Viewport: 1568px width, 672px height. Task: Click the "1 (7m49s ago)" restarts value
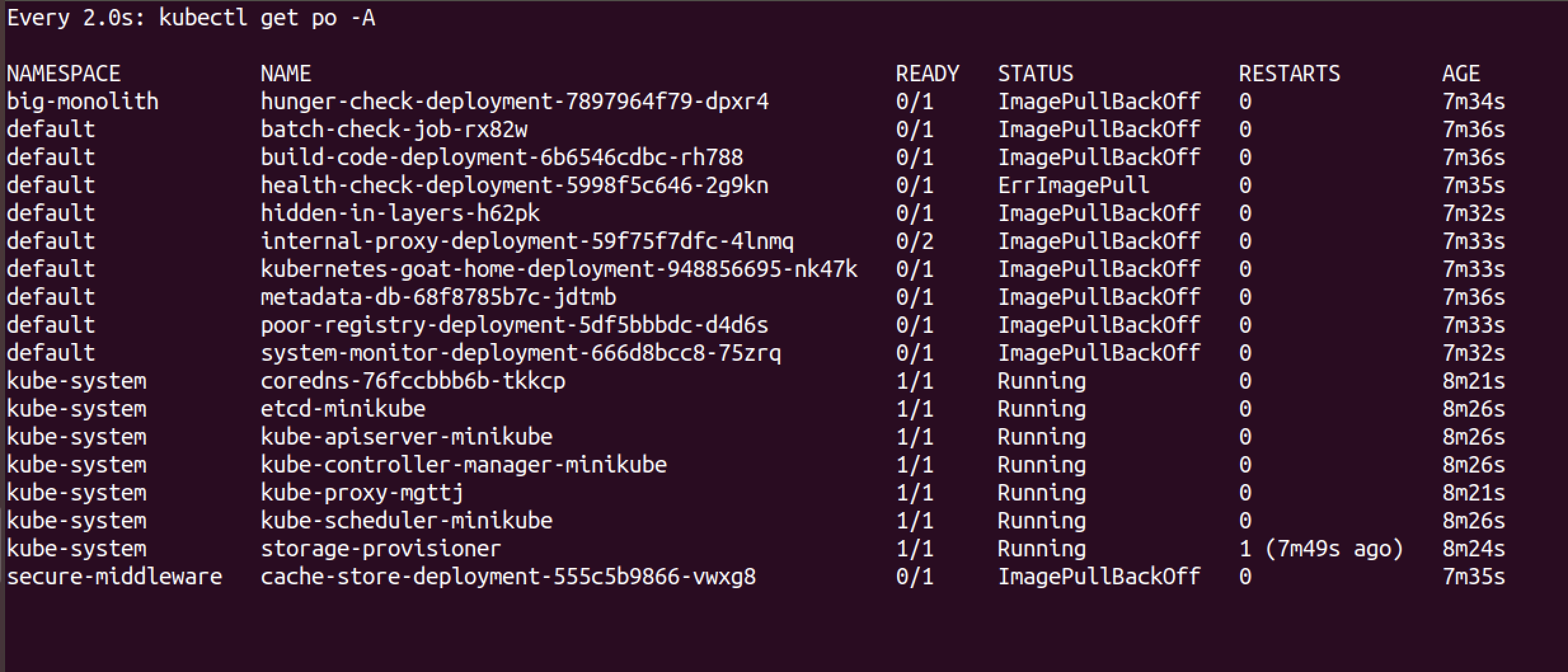tap(1321, 549)
